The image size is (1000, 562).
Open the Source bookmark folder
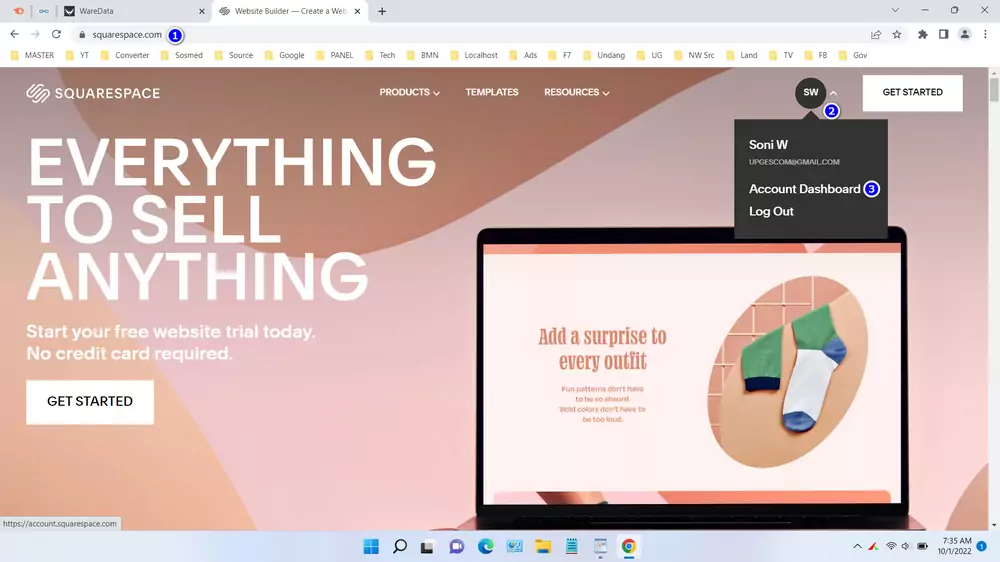pos(234,55)
